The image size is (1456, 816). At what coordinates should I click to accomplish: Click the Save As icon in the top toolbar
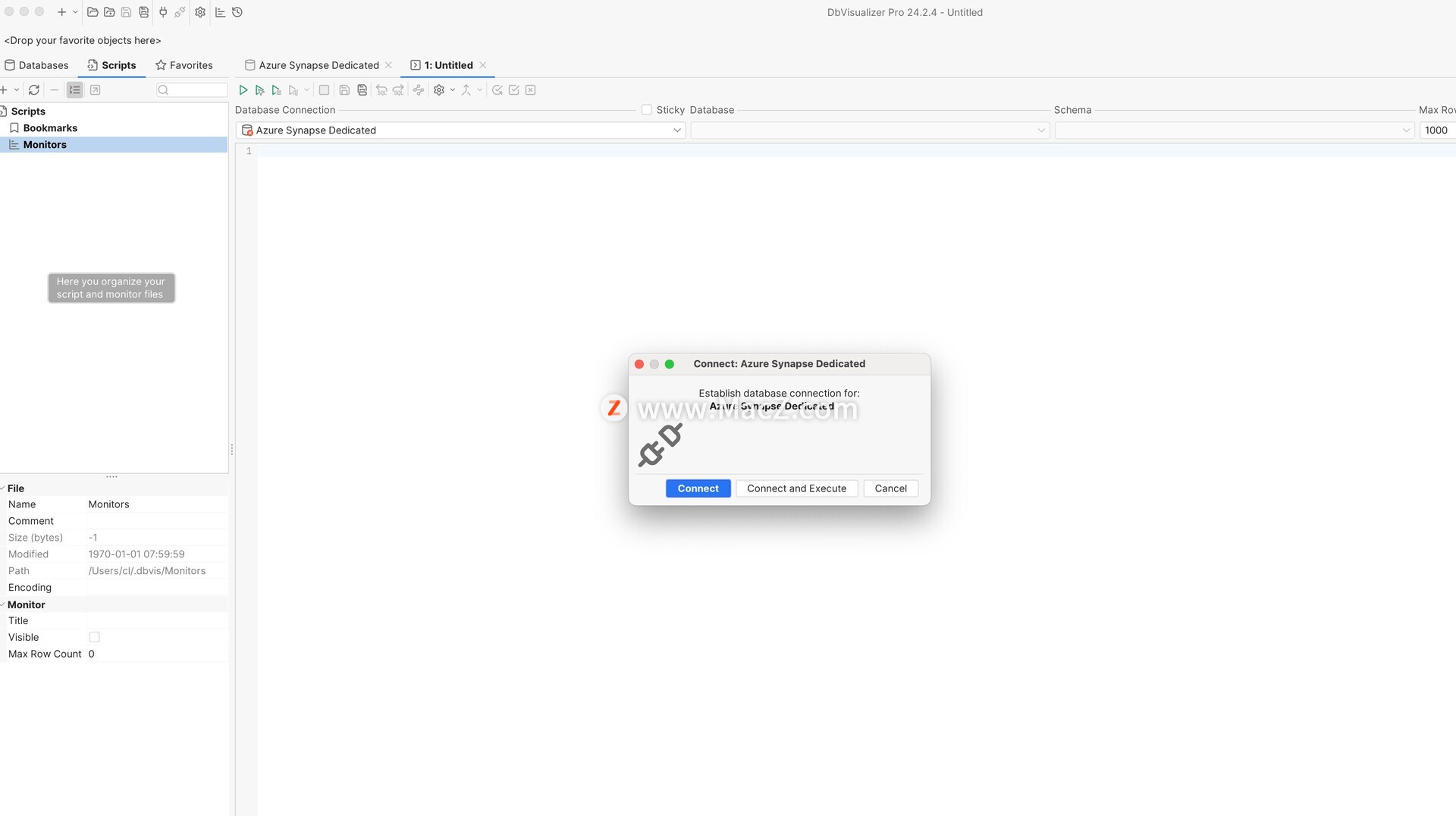tap(143, 12)
